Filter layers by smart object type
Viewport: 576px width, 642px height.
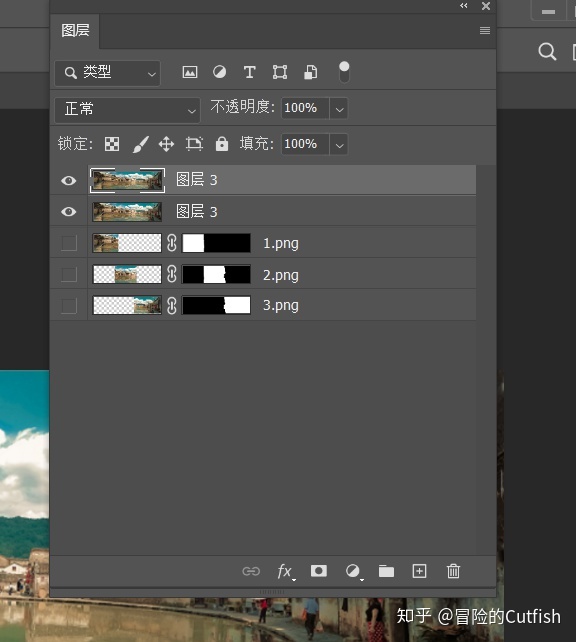(310, 72)
